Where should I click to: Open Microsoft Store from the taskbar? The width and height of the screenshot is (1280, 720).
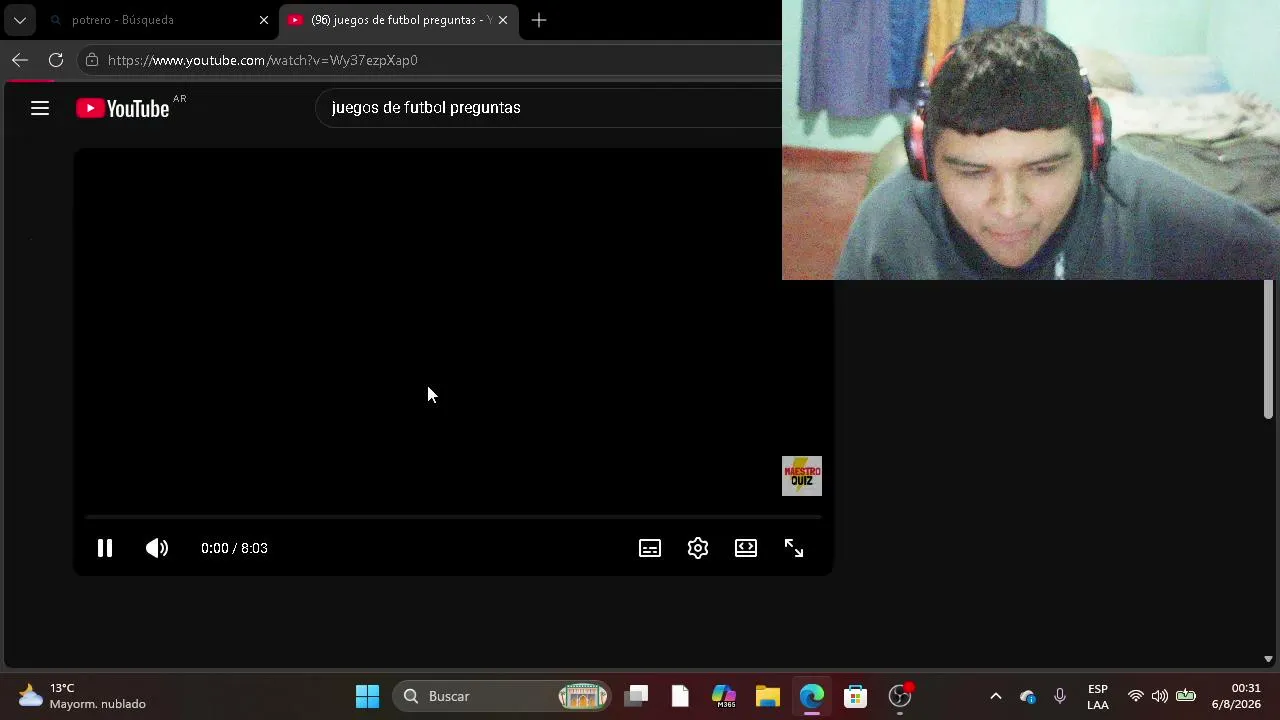click(855, 696)
